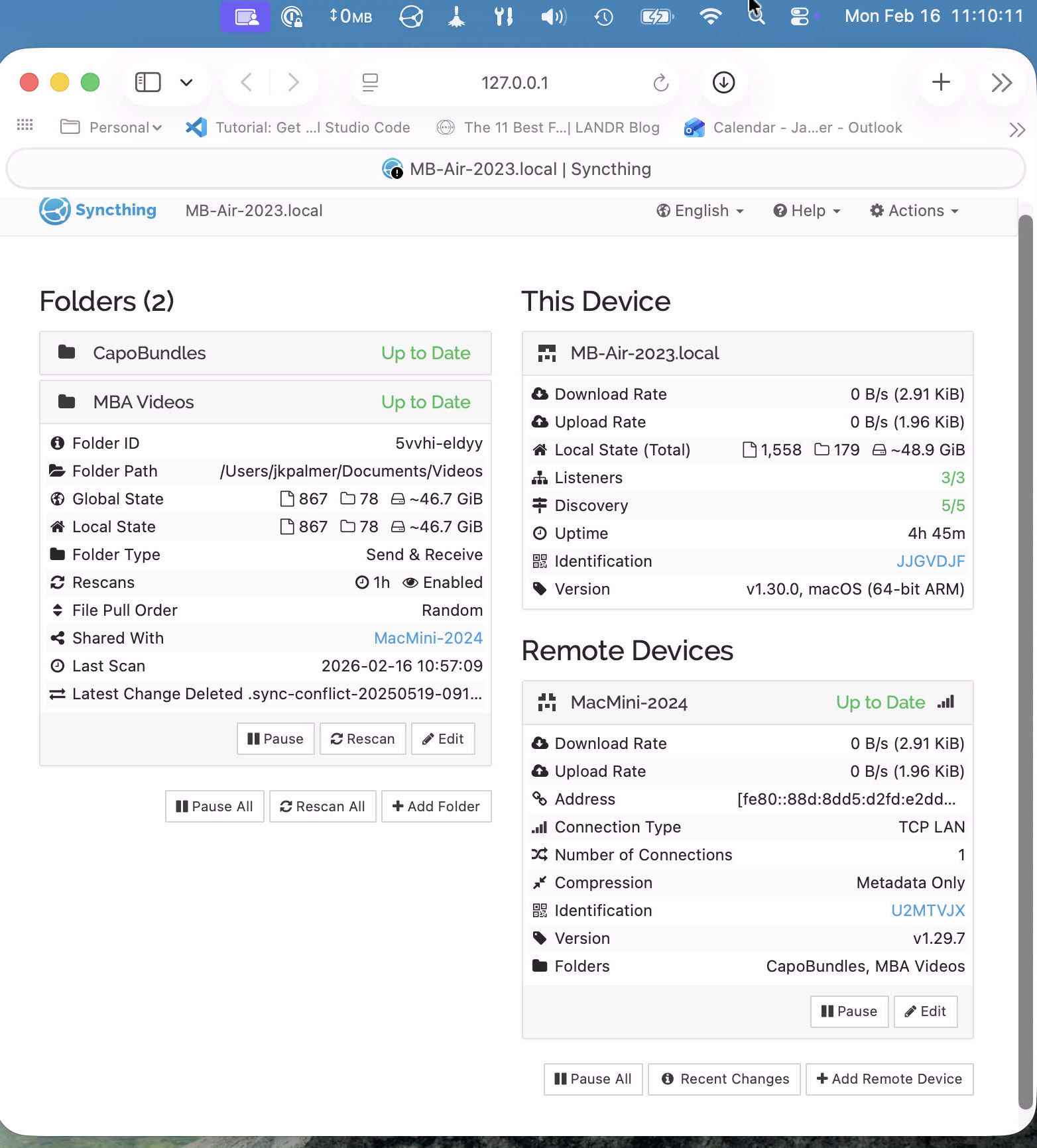
Task: Click the MacMini-2024 device identicon
Action: coord(547,703)
